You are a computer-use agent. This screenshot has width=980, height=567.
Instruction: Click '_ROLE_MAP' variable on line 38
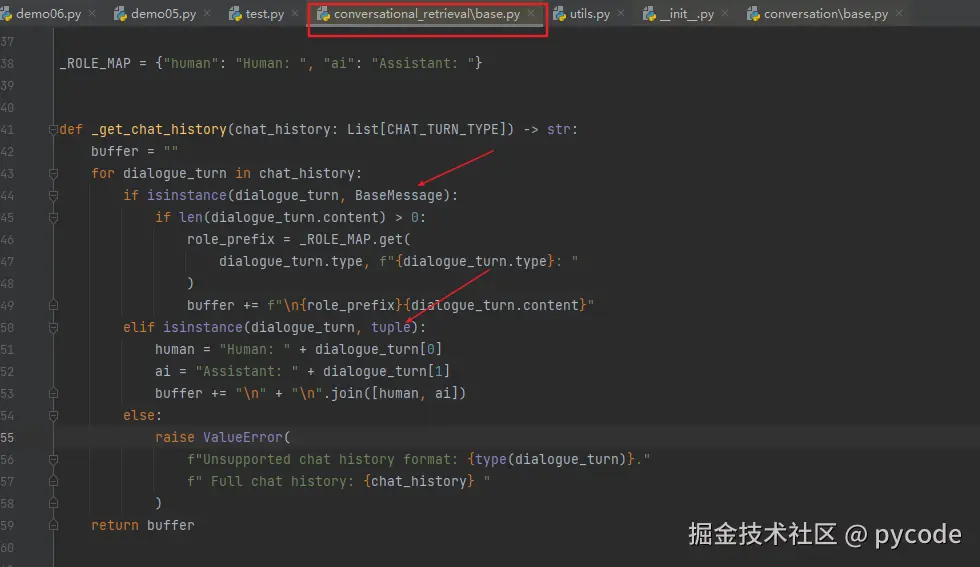coord(95,63)
